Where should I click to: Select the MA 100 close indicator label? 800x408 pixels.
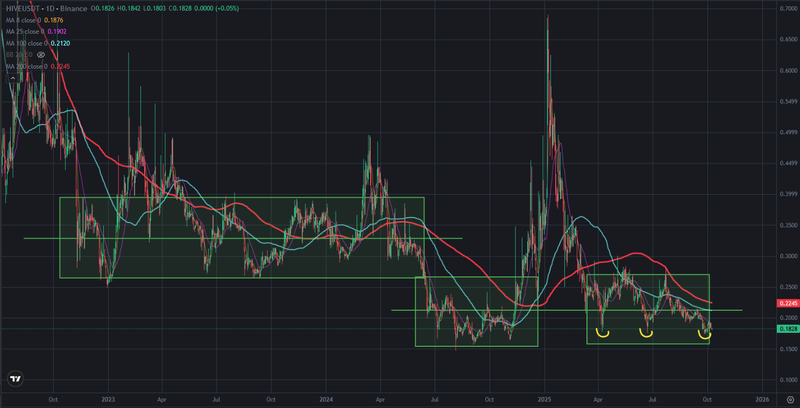tap(28, 44)
